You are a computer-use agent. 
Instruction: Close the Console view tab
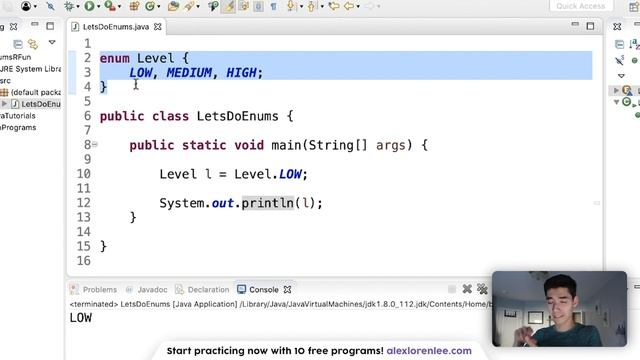(x=287, y=289)
